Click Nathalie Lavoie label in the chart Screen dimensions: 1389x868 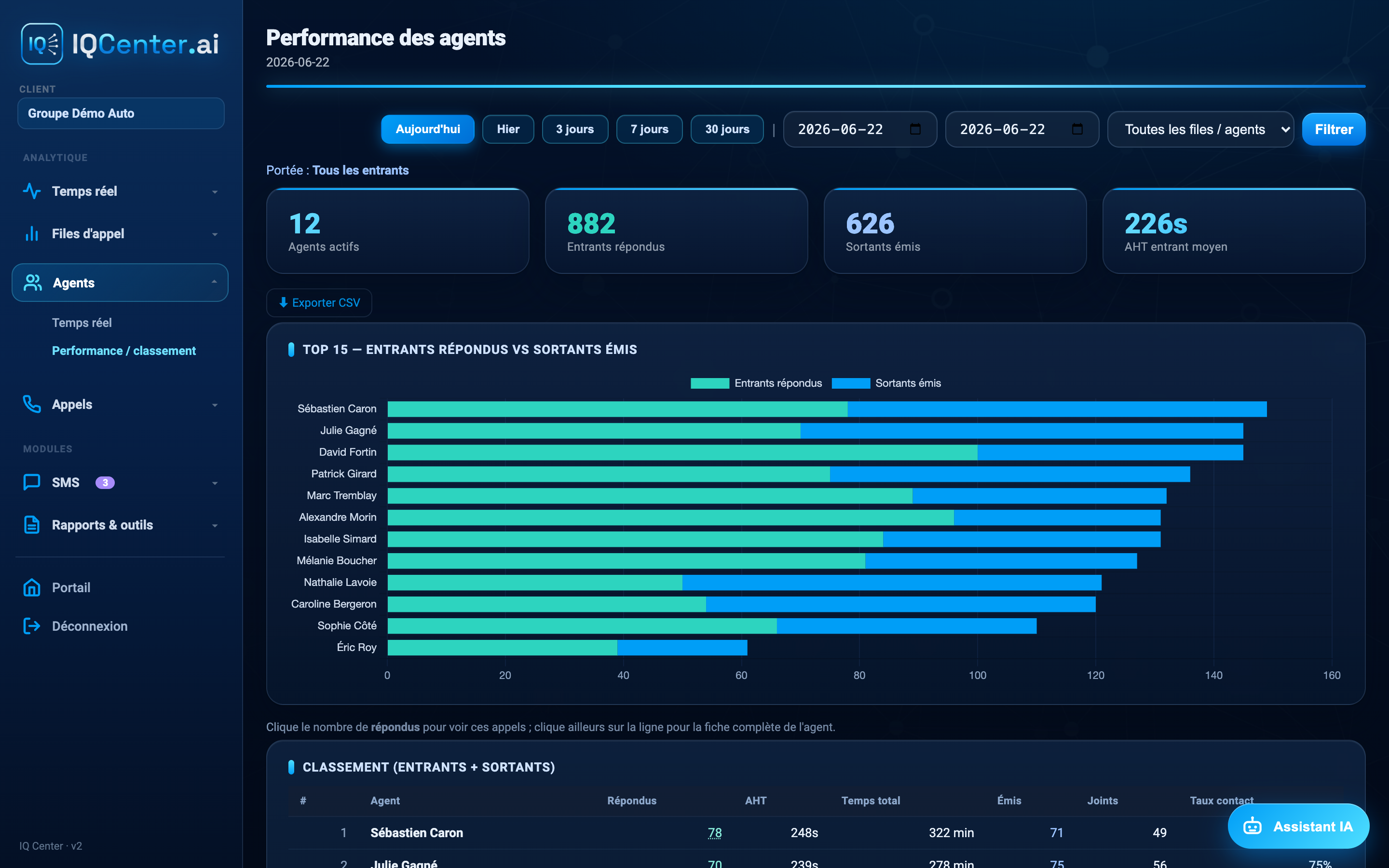click(x=340, y=582)
